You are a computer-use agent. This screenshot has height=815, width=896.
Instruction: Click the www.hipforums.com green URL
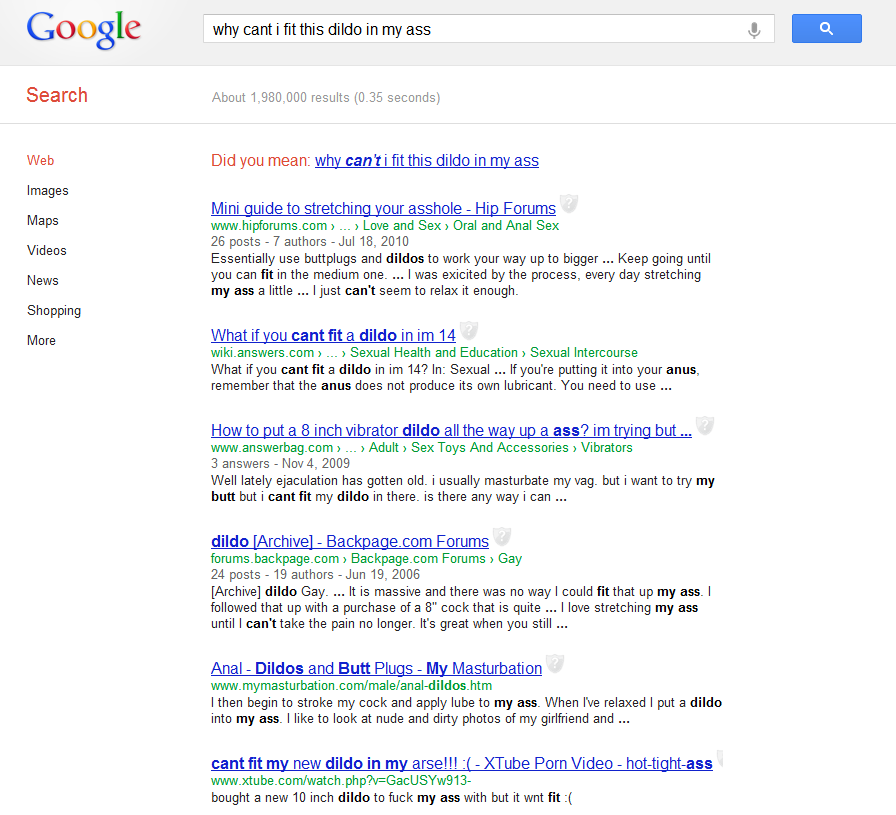[269, 226]
